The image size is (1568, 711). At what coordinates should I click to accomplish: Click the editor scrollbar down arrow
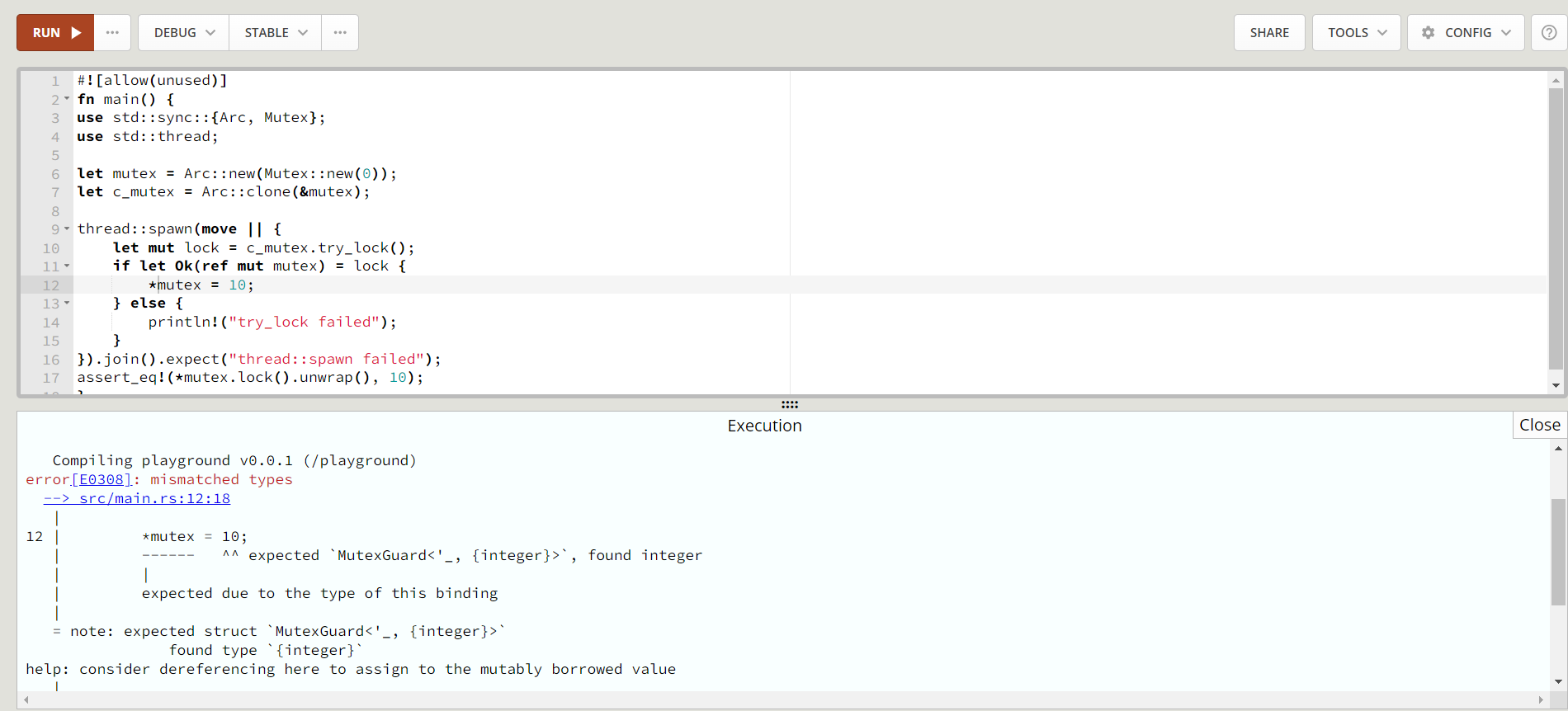1556,385
